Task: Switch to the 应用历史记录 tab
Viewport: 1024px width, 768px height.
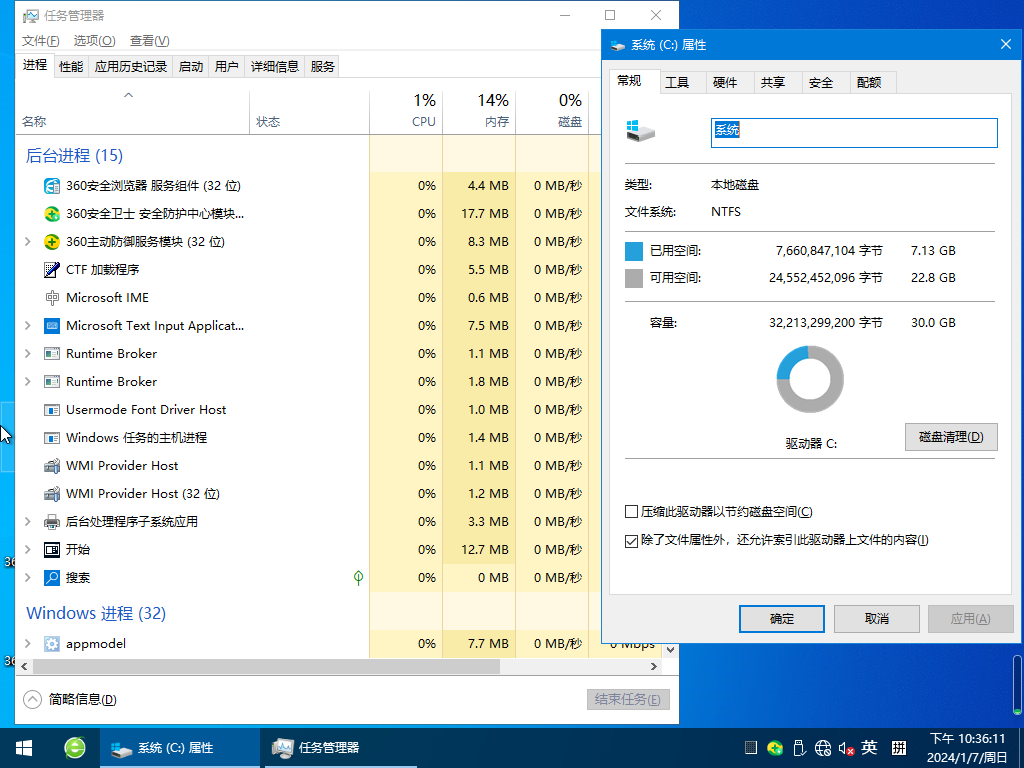Action: point(131,67)
